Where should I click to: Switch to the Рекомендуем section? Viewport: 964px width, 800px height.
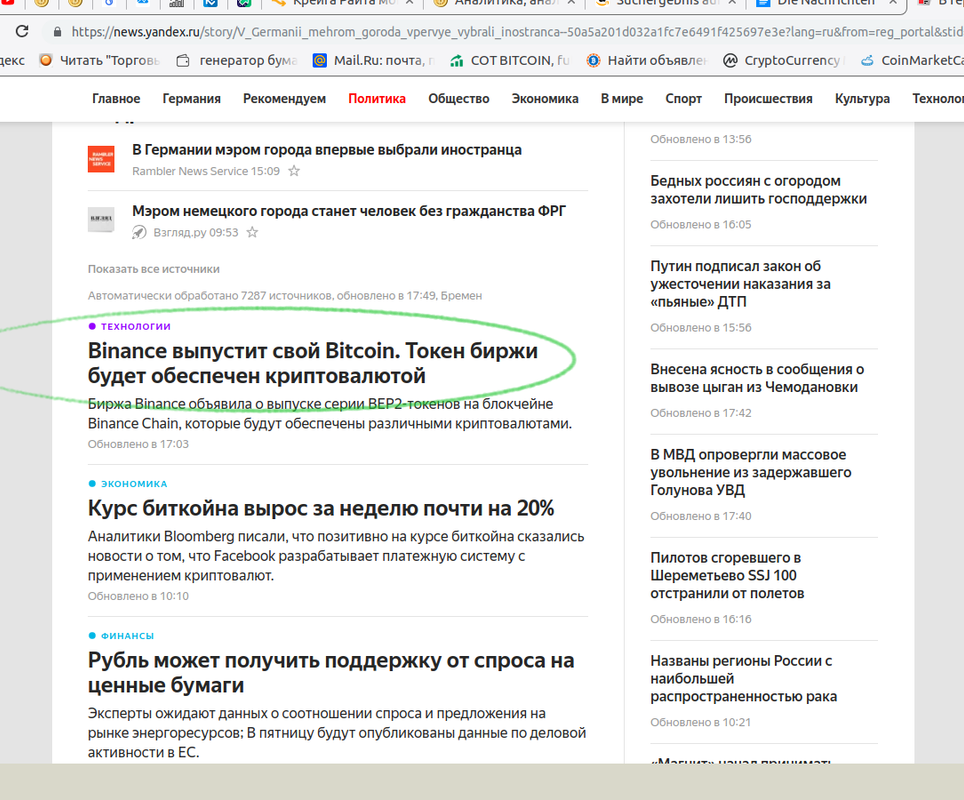click(284, 98)
